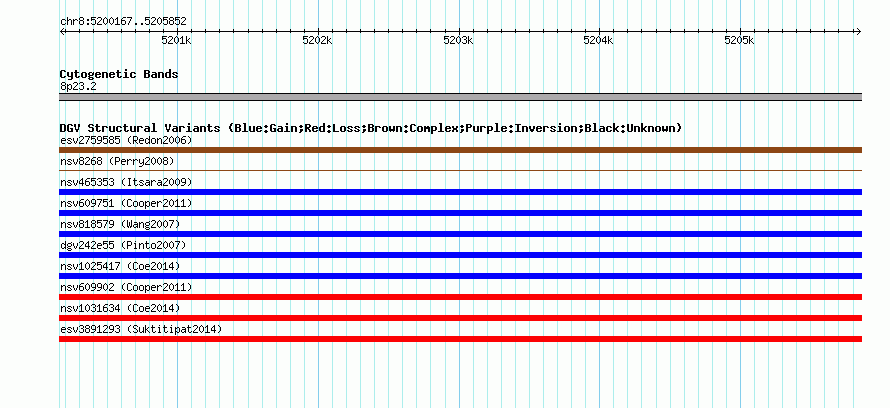Screen dimensions: 890x408
Task: Select the red loss bar under nsv1031634
Action: (x=460, y=318)
